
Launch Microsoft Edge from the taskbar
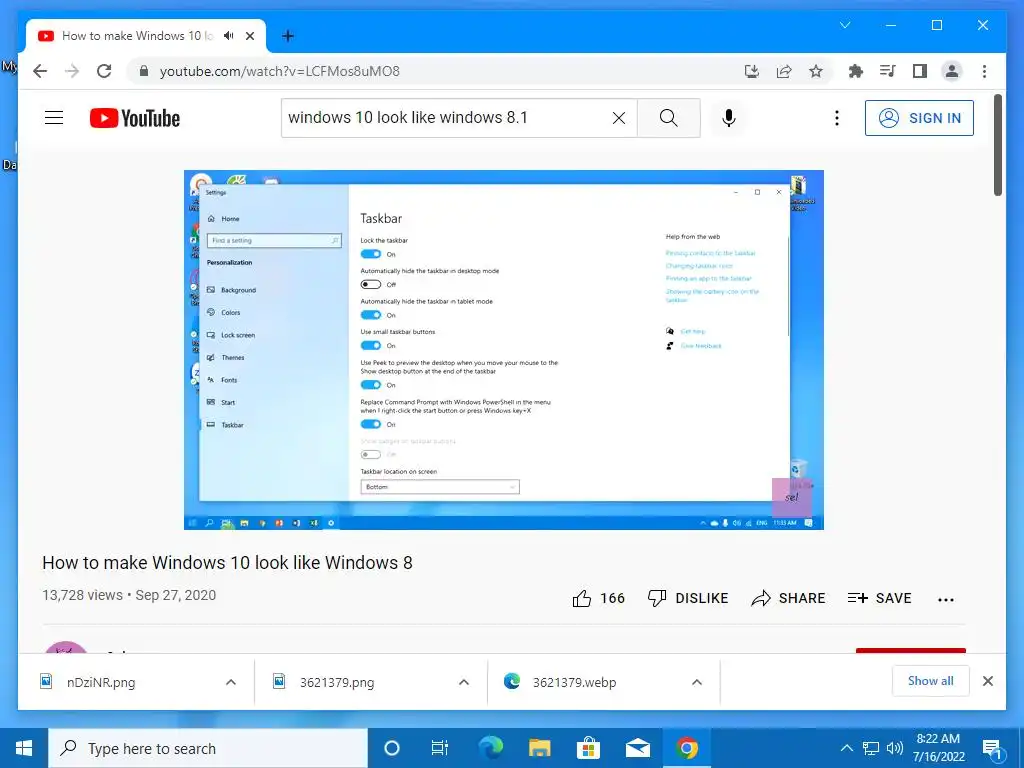tap(490, 748)
